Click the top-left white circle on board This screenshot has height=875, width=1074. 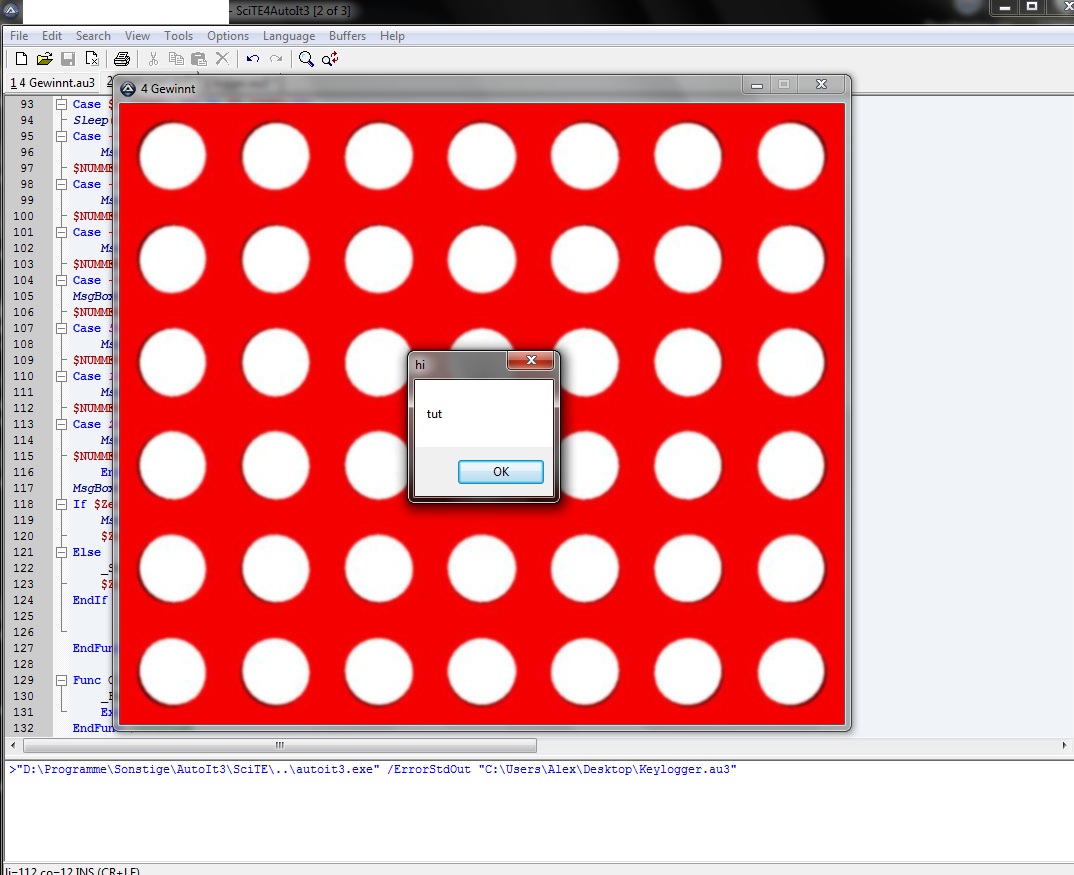point(172,156)
